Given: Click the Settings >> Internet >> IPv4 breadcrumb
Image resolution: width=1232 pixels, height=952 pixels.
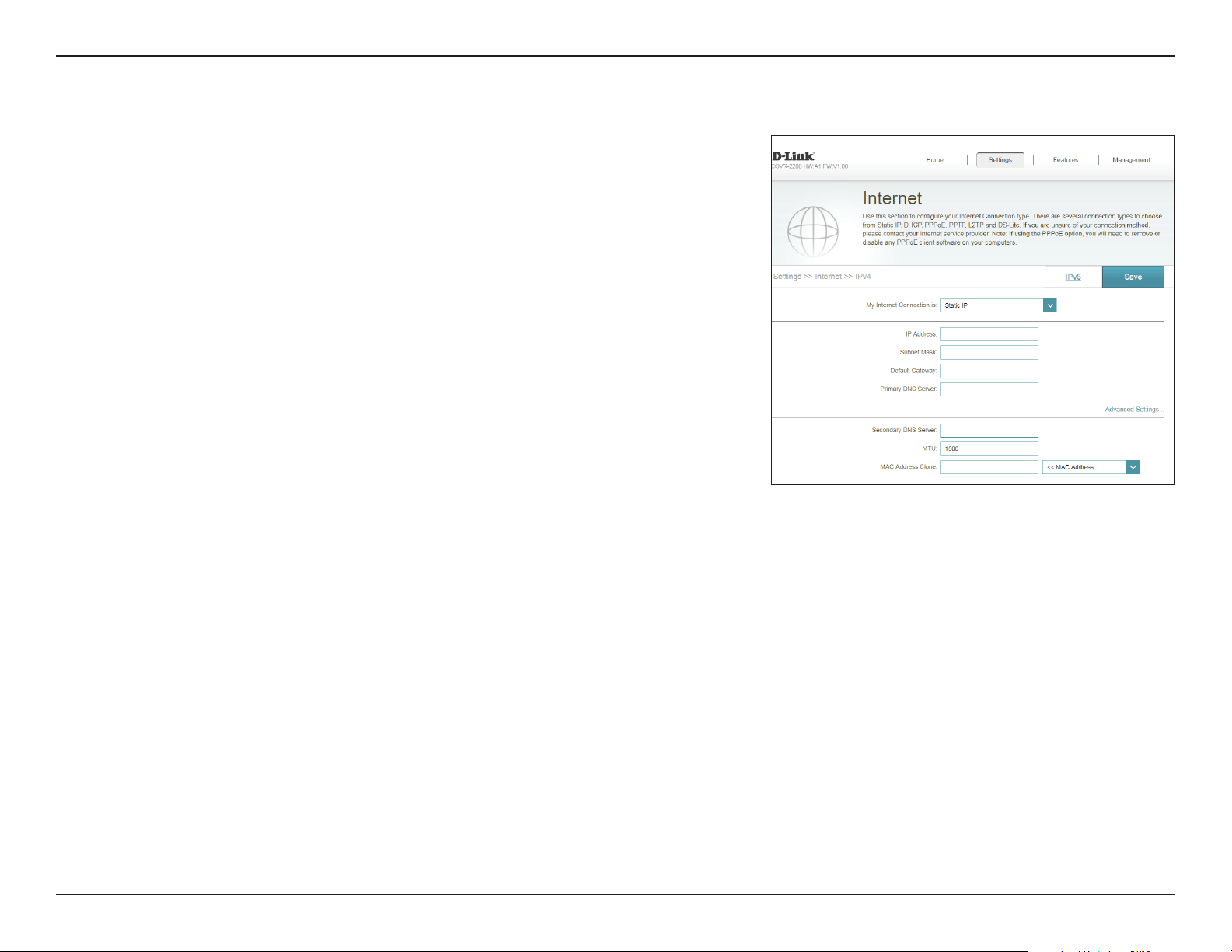Looking at the screenshot, I should click(x=822, y=277).
